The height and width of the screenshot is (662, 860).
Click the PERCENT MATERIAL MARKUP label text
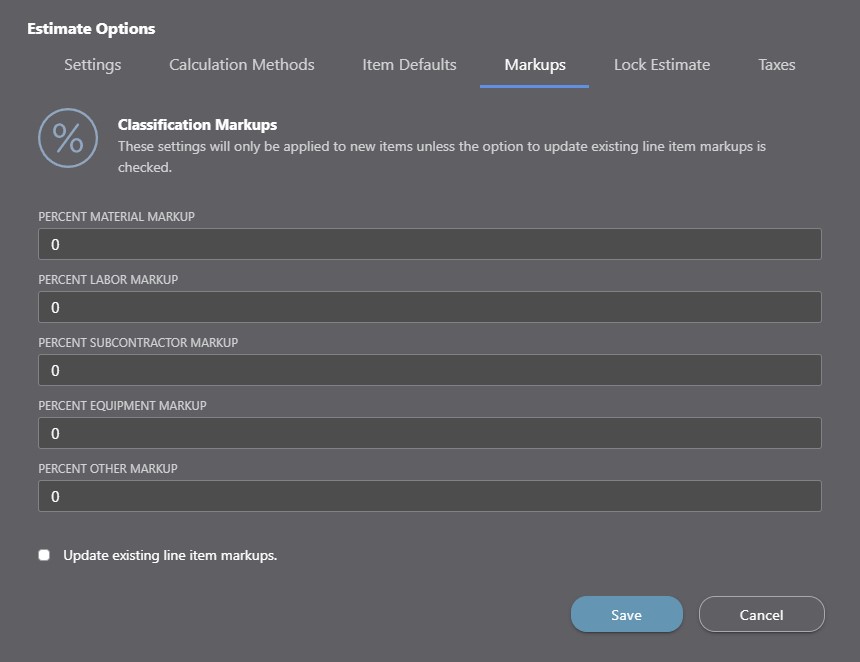116,216
